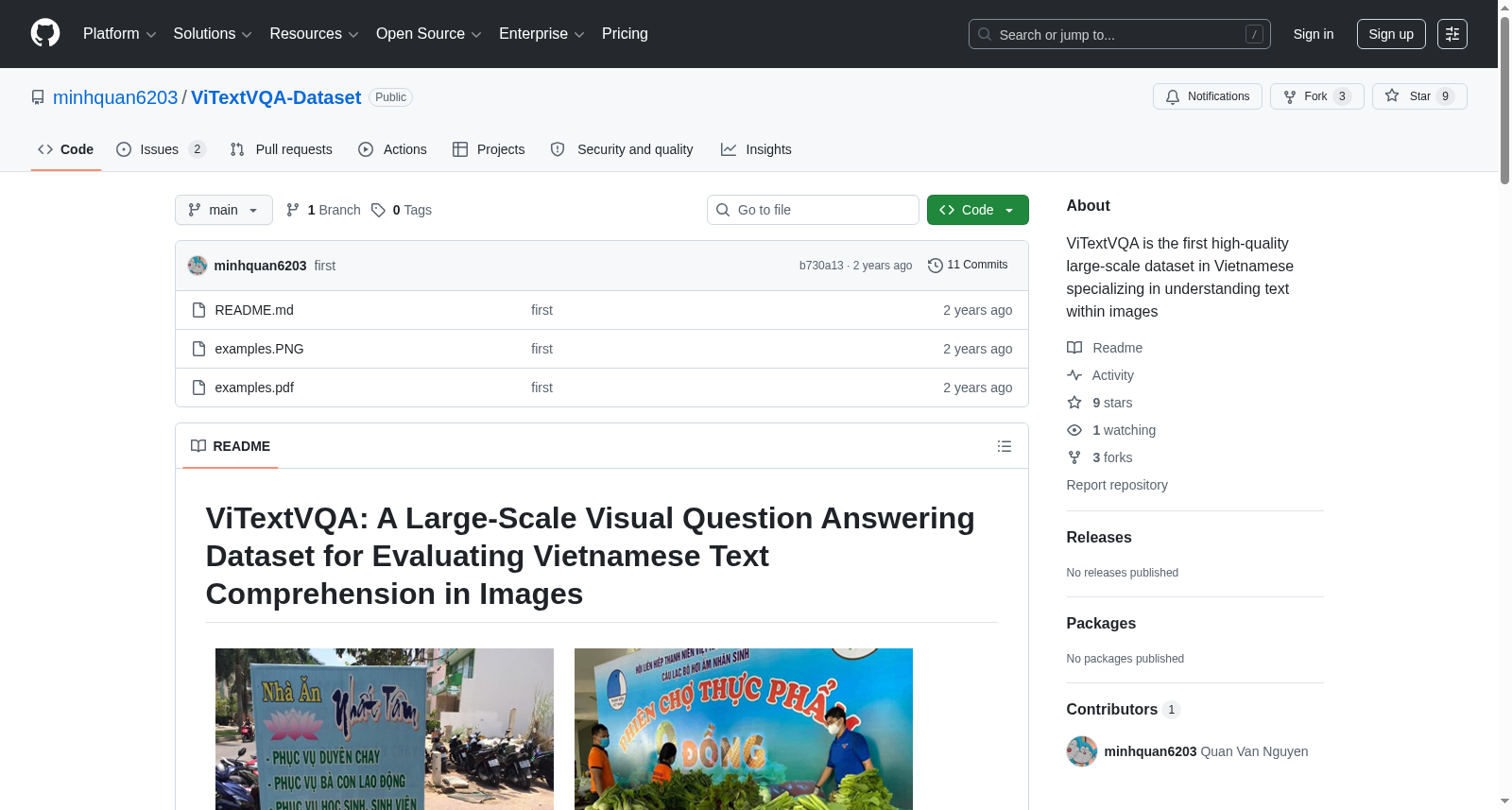Open the global navigation settings icon
The image size is (1512, 810).
coord(1452,34)
